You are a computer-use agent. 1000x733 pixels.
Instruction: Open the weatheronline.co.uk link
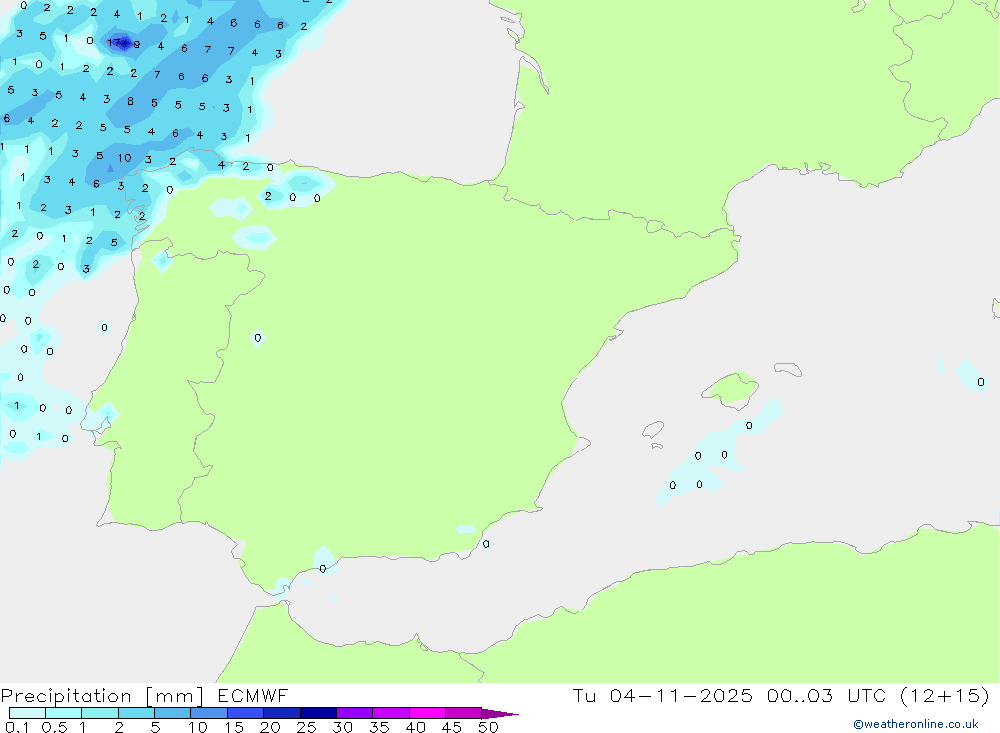pyautogui.click(x=916, y=724)
